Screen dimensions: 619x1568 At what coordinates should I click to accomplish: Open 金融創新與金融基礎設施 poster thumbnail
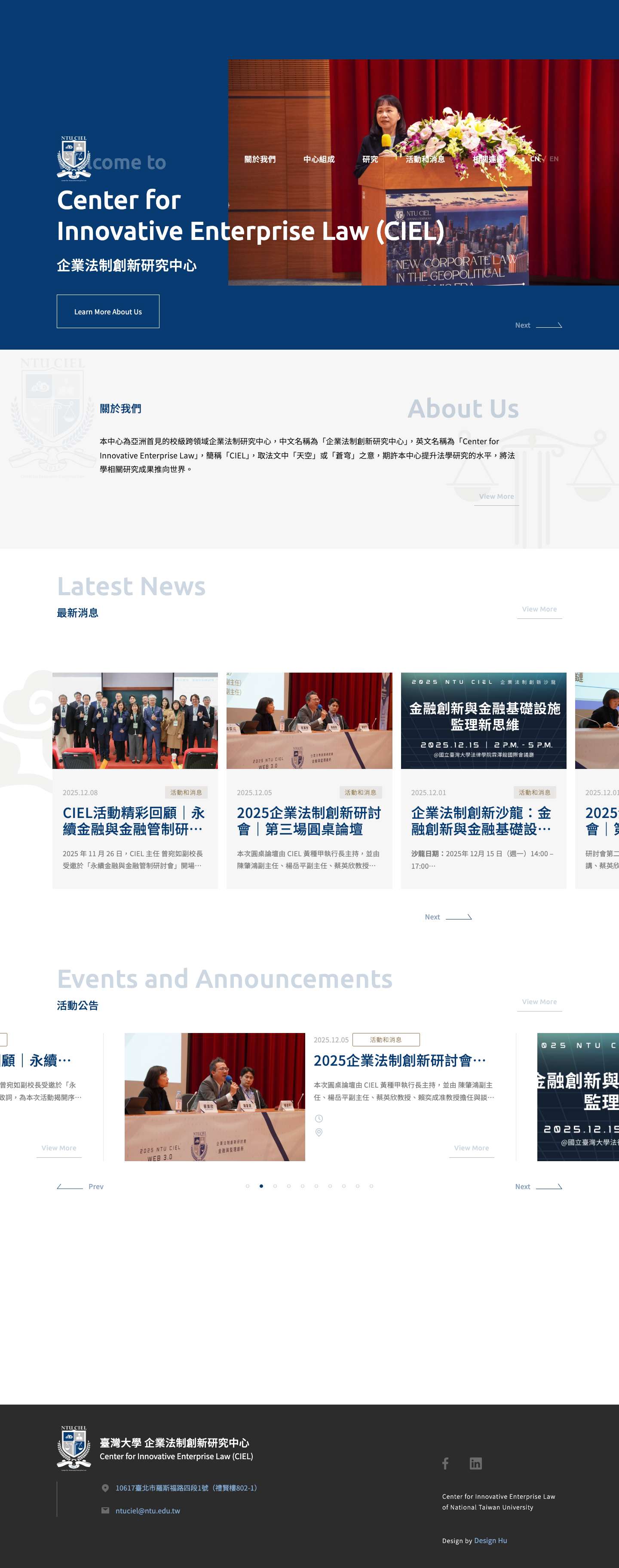pyautogui.click(x=483, y=721)
